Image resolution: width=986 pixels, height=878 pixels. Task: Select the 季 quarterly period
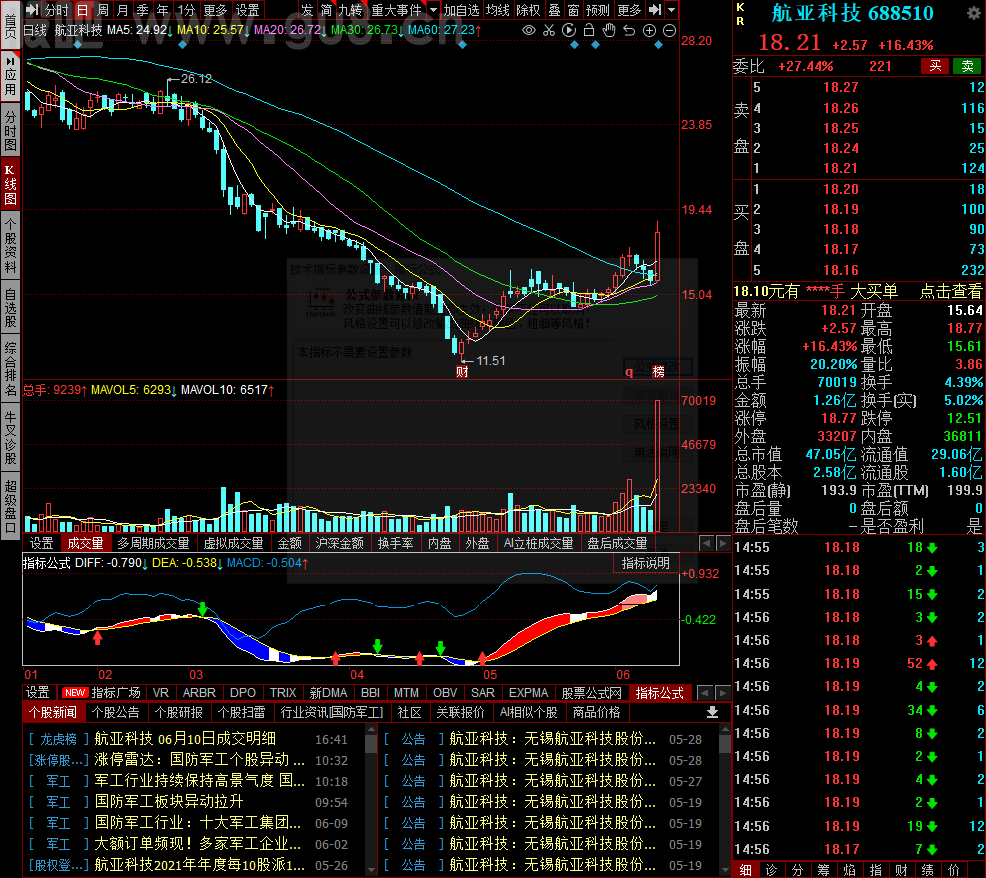coord(143,10)
